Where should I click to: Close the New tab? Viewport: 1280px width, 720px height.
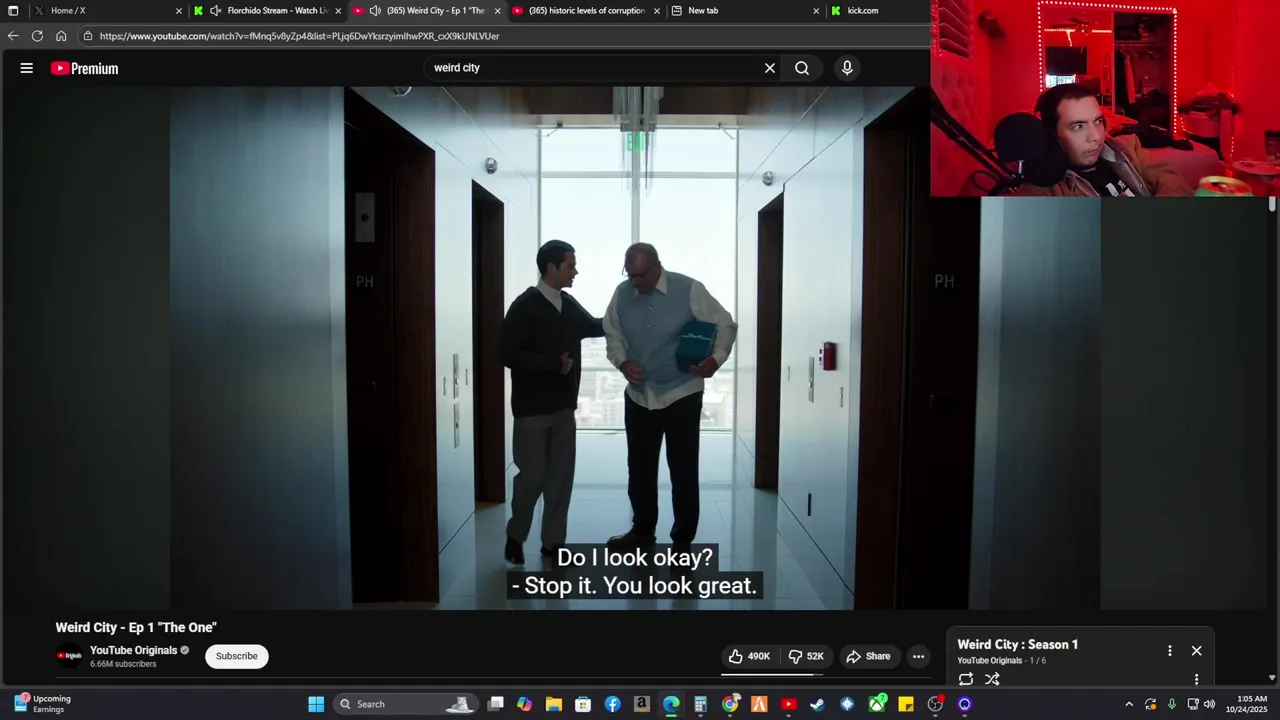click(816, 11)
